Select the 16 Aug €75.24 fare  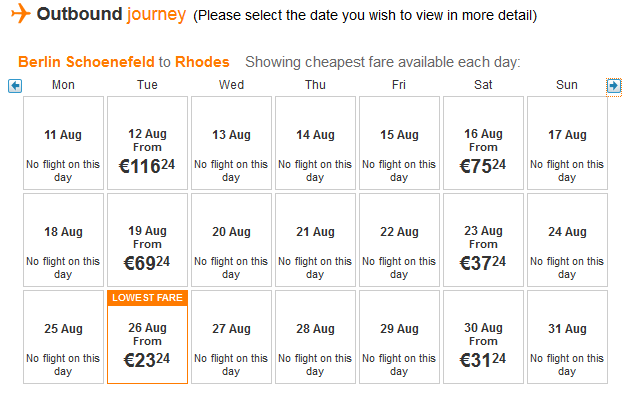pos(483,143)
